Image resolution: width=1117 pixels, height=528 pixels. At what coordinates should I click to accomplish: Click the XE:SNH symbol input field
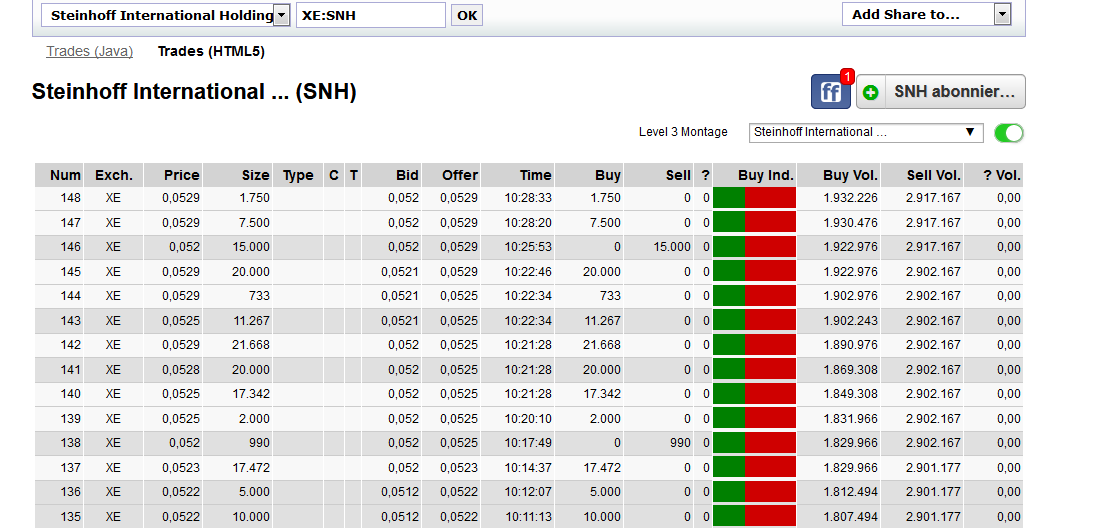(x=370, y=15)
